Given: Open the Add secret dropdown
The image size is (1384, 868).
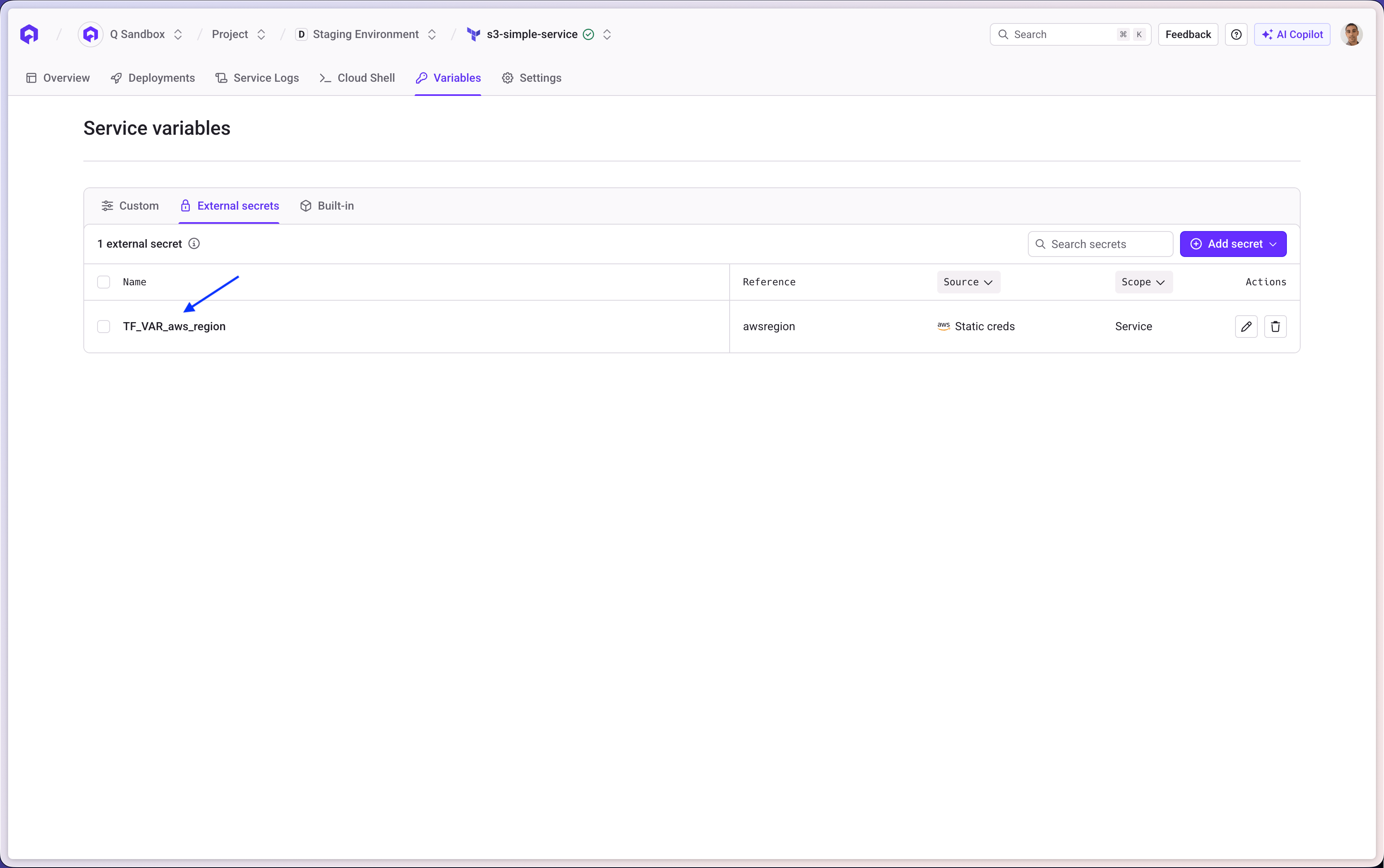Looking at the screenshot, I should click(1233, 244).
